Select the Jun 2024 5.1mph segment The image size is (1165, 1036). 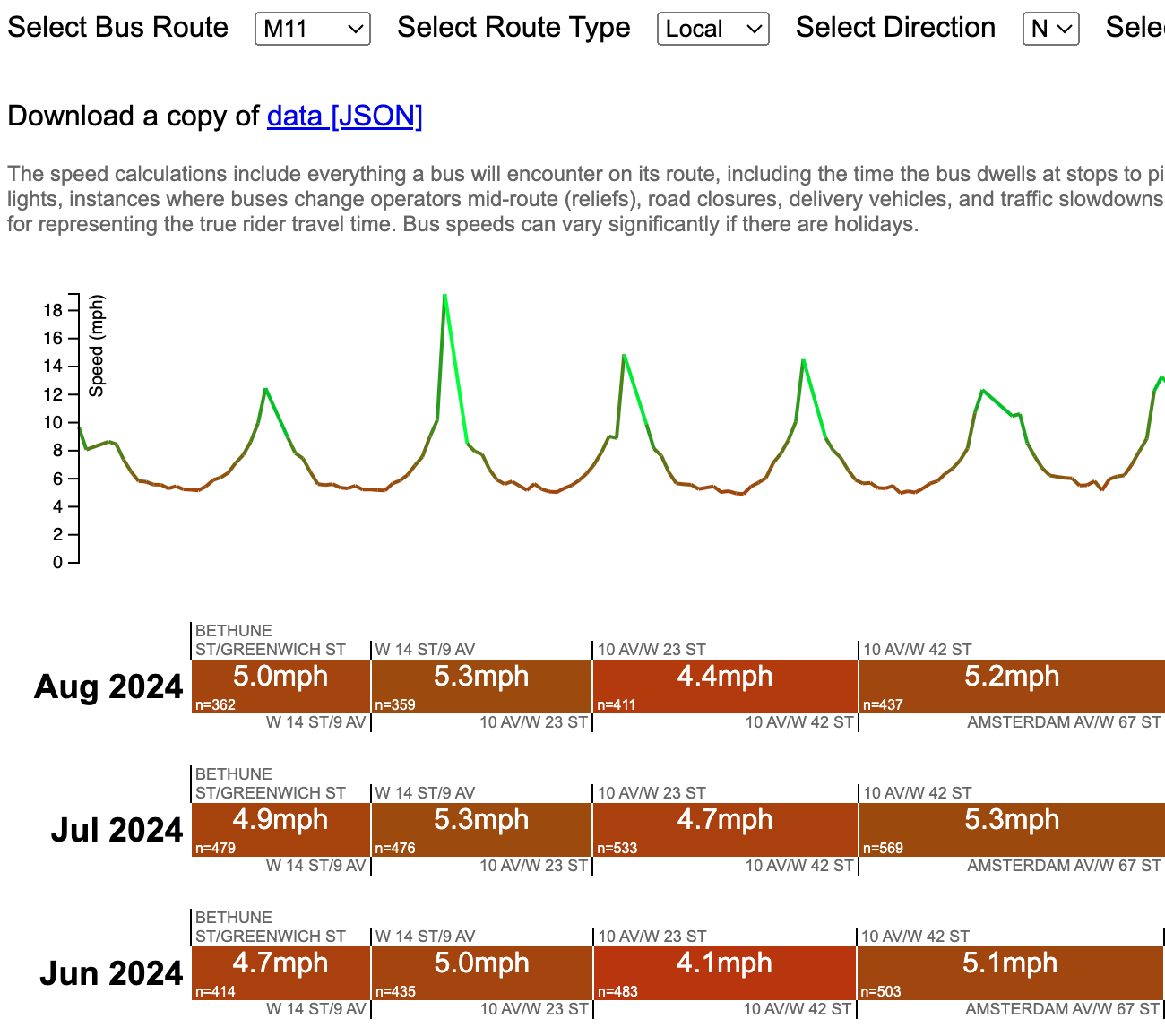[1010, 973]
